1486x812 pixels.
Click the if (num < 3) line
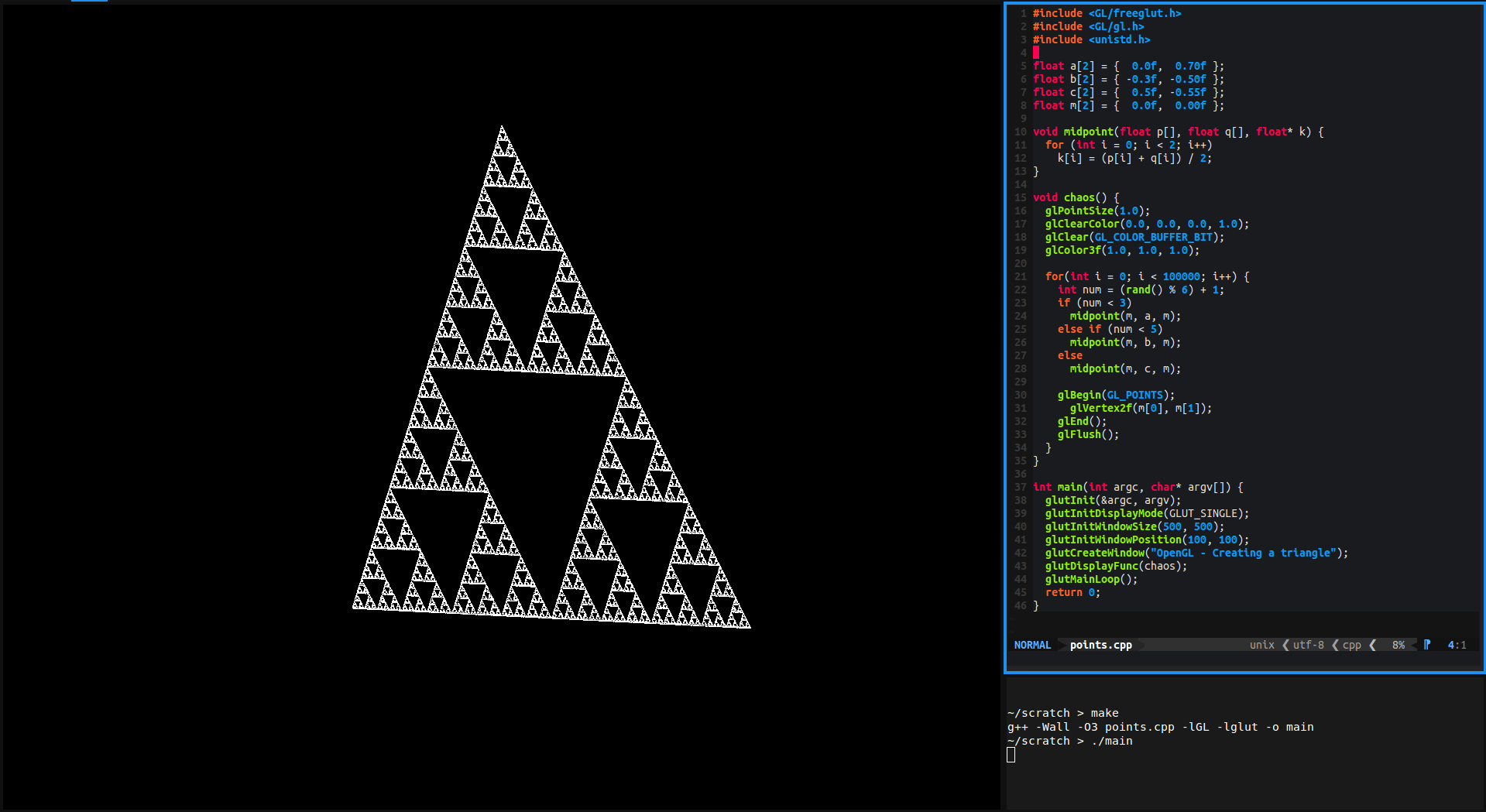(1094, 303)
